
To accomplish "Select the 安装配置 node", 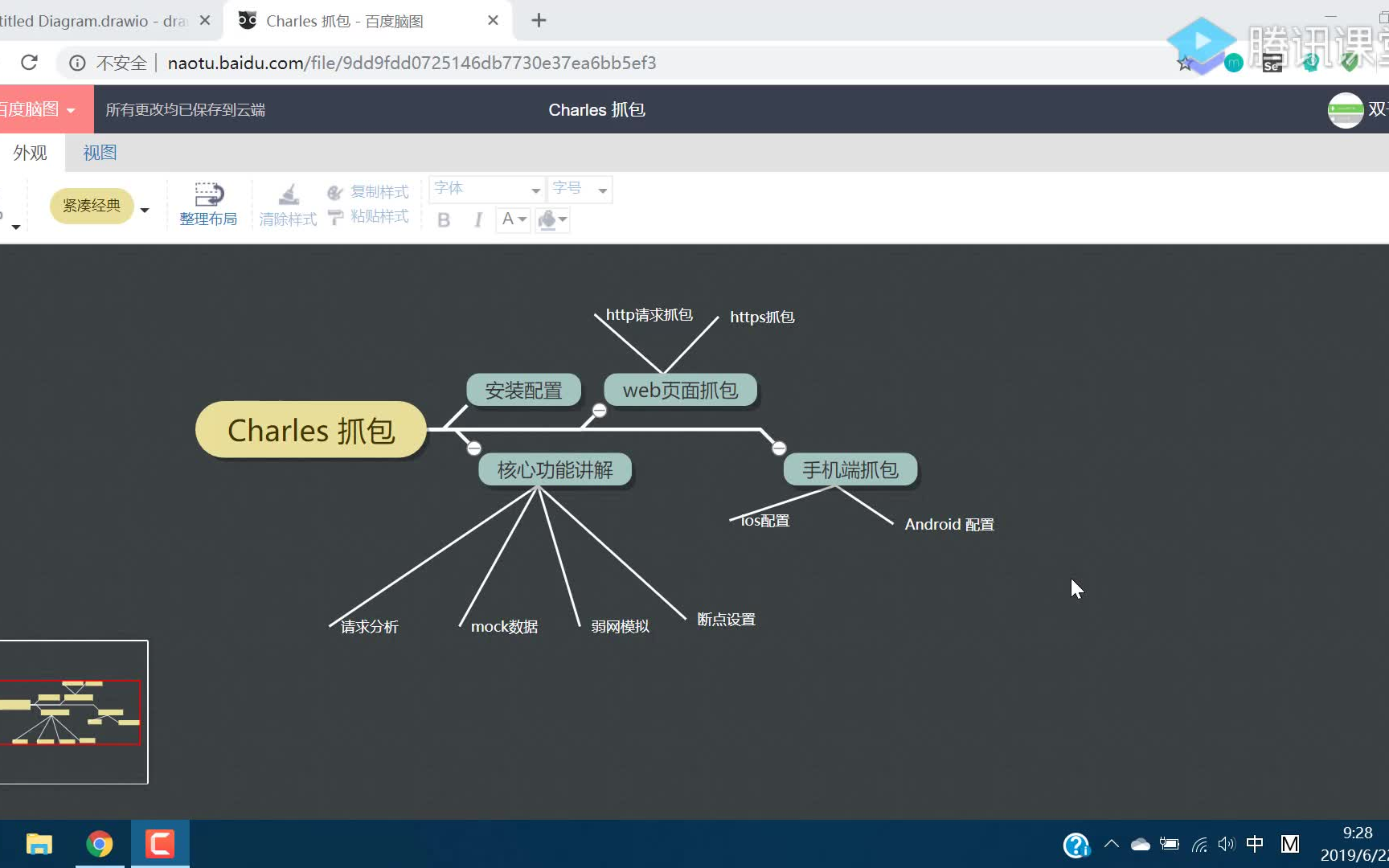I will pos(523,391).
